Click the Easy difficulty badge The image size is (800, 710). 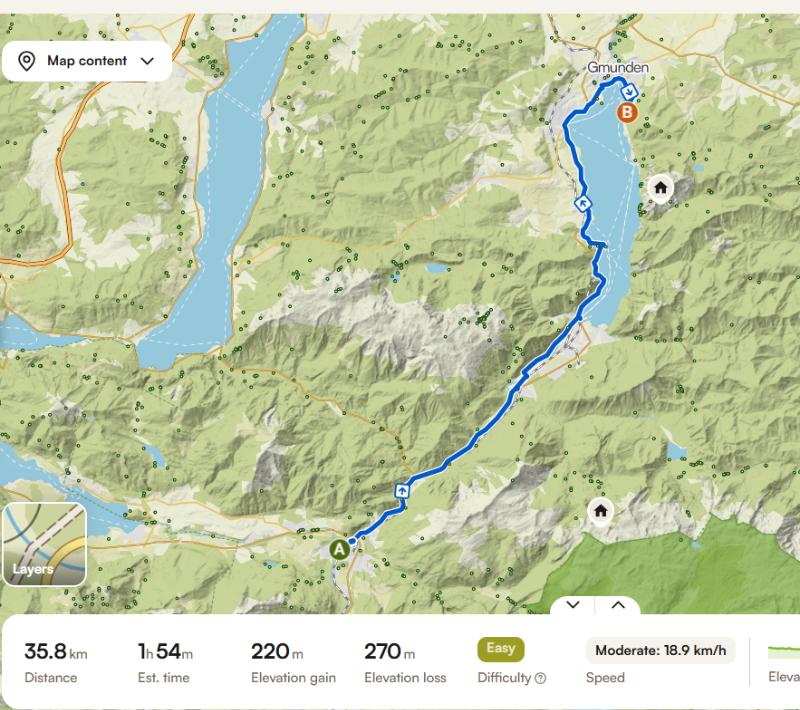(501, 649)
